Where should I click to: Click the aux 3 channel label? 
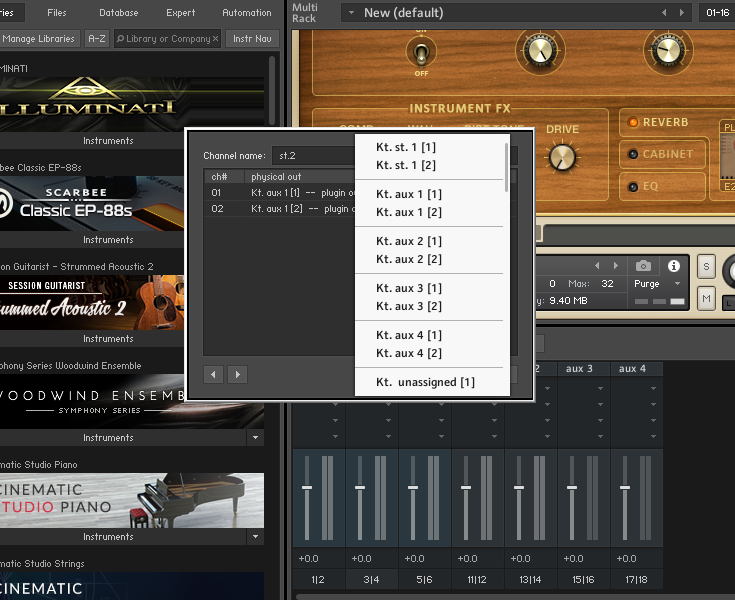click(x=579, y=368)
